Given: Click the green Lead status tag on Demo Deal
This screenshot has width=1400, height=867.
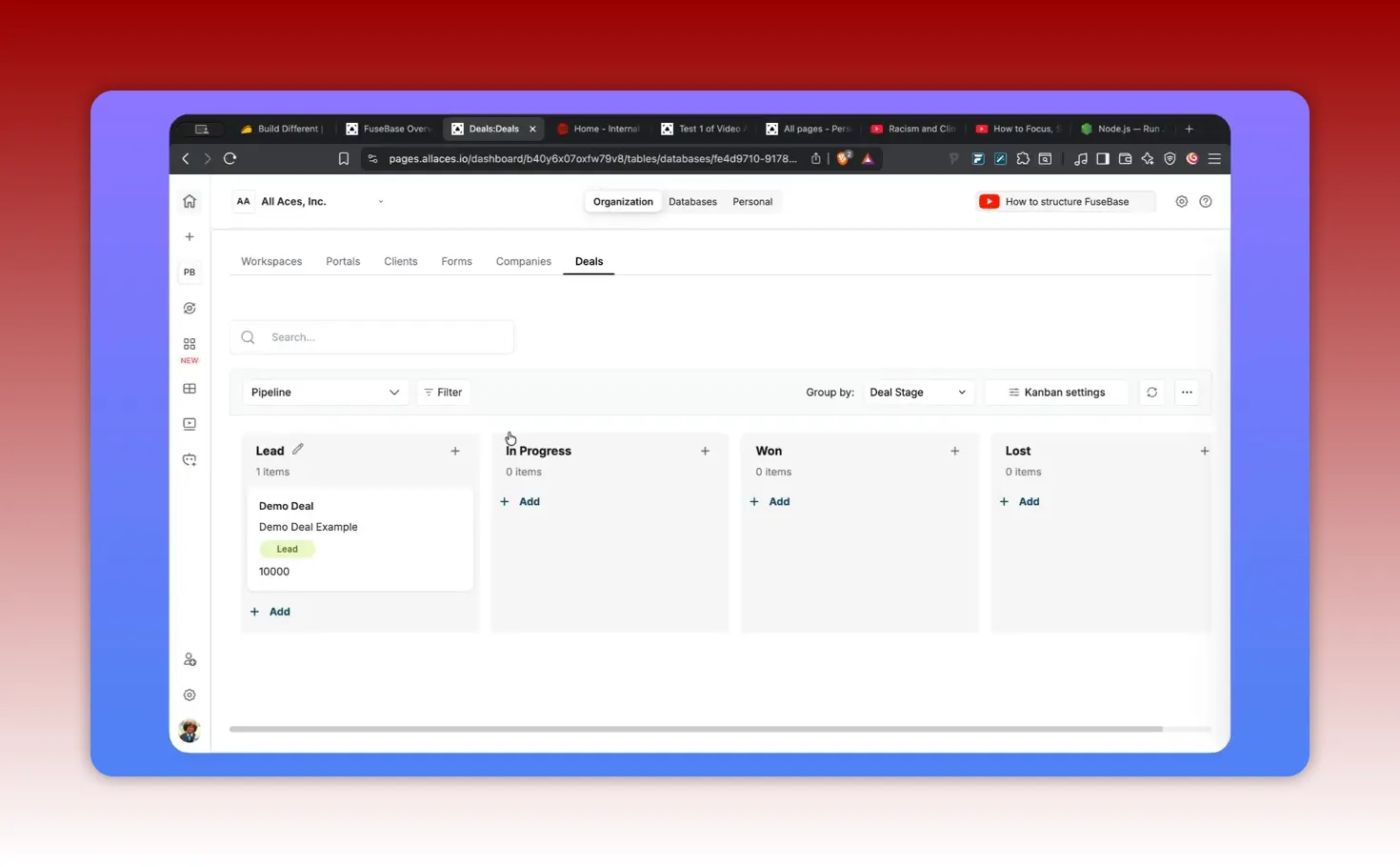Looking at the screenshot, I should (286, 549).
